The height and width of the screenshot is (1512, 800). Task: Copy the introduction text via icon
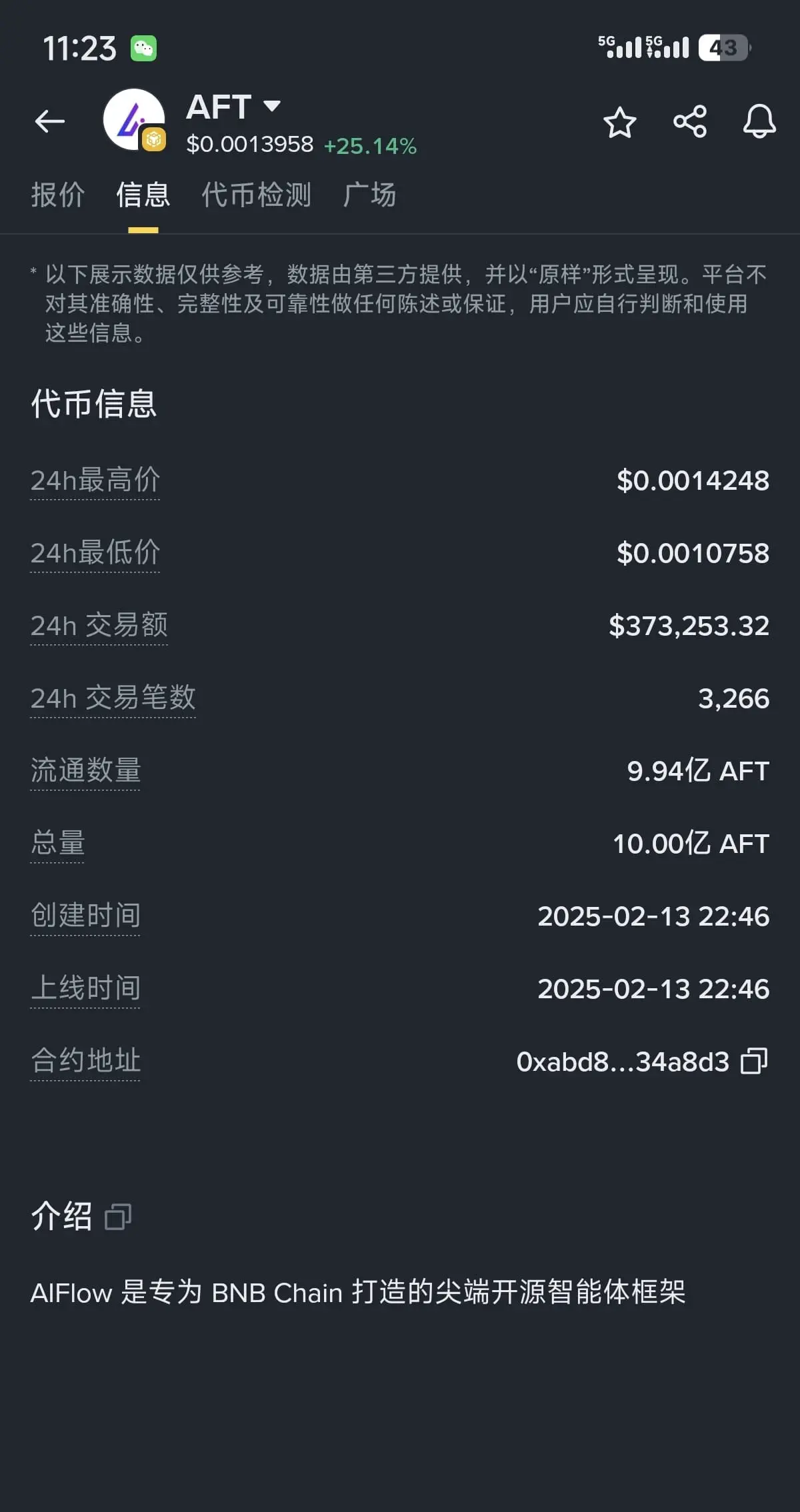(x=118, y=1217)
